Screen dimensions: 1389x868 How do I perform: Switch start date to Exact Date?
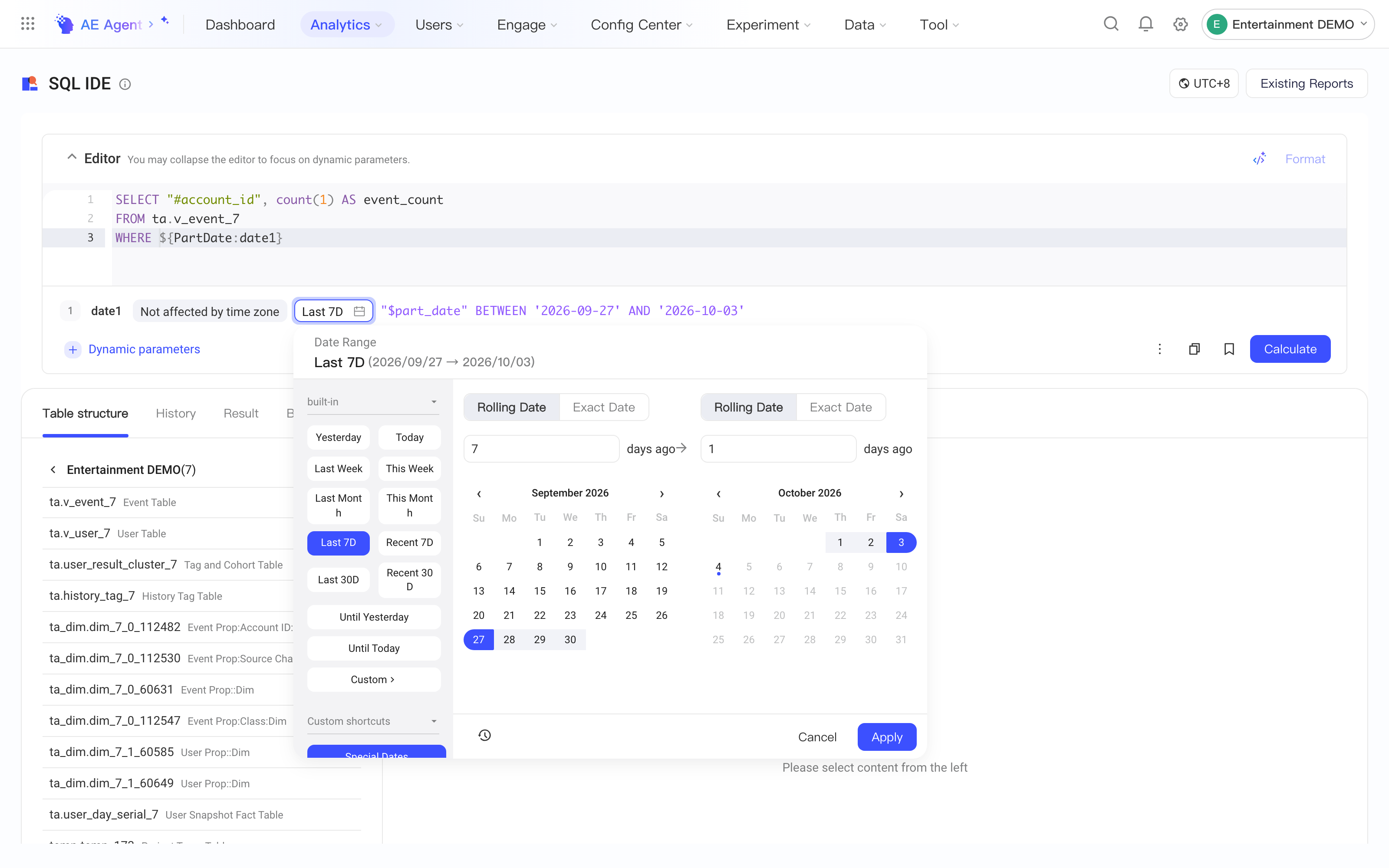point(604,407)
